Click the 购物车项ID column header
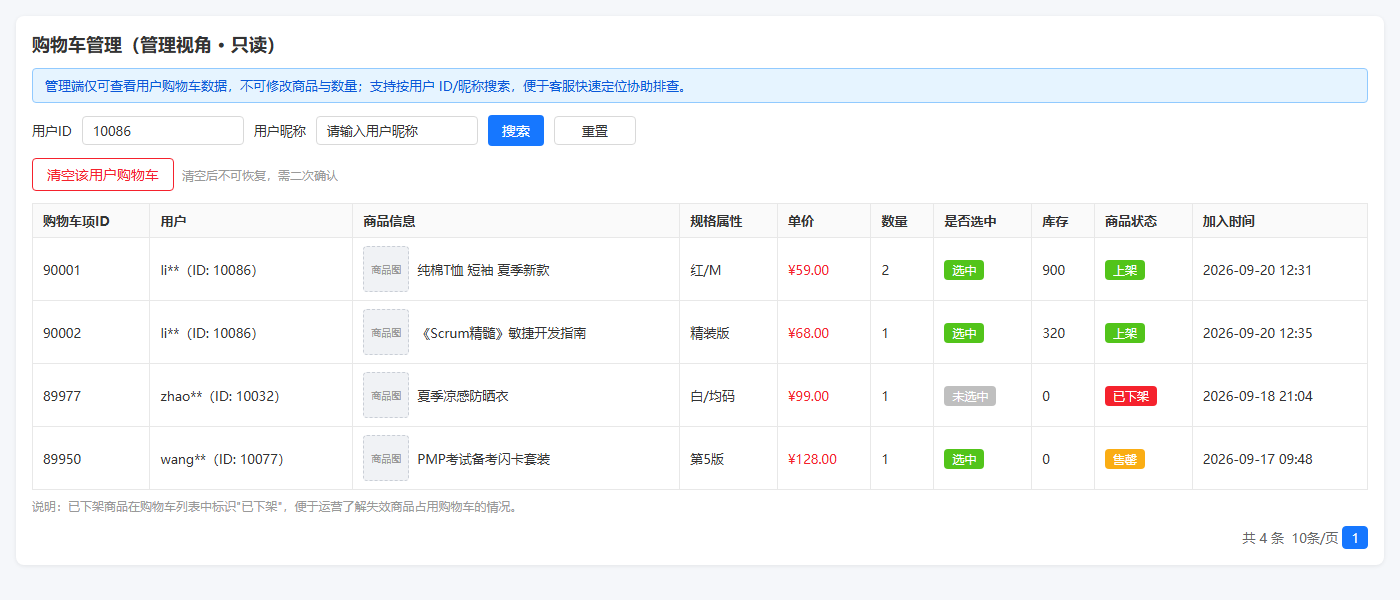Viewport: 1400px width, 600px height. click(x=91, y=221)
